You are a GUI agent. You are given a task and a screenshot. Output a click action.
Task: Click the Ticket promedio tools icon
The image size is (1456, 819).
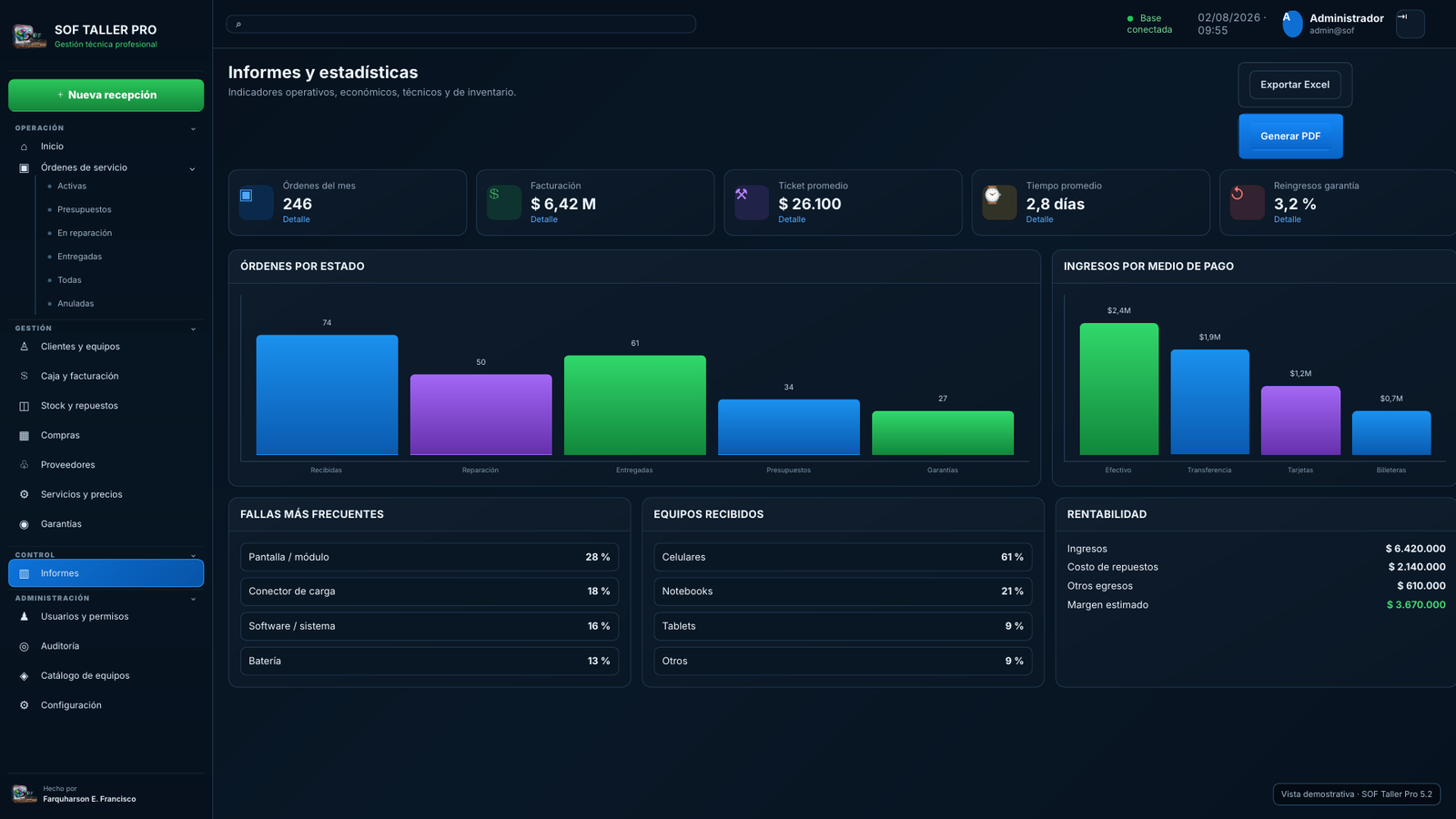click(752, 202)
